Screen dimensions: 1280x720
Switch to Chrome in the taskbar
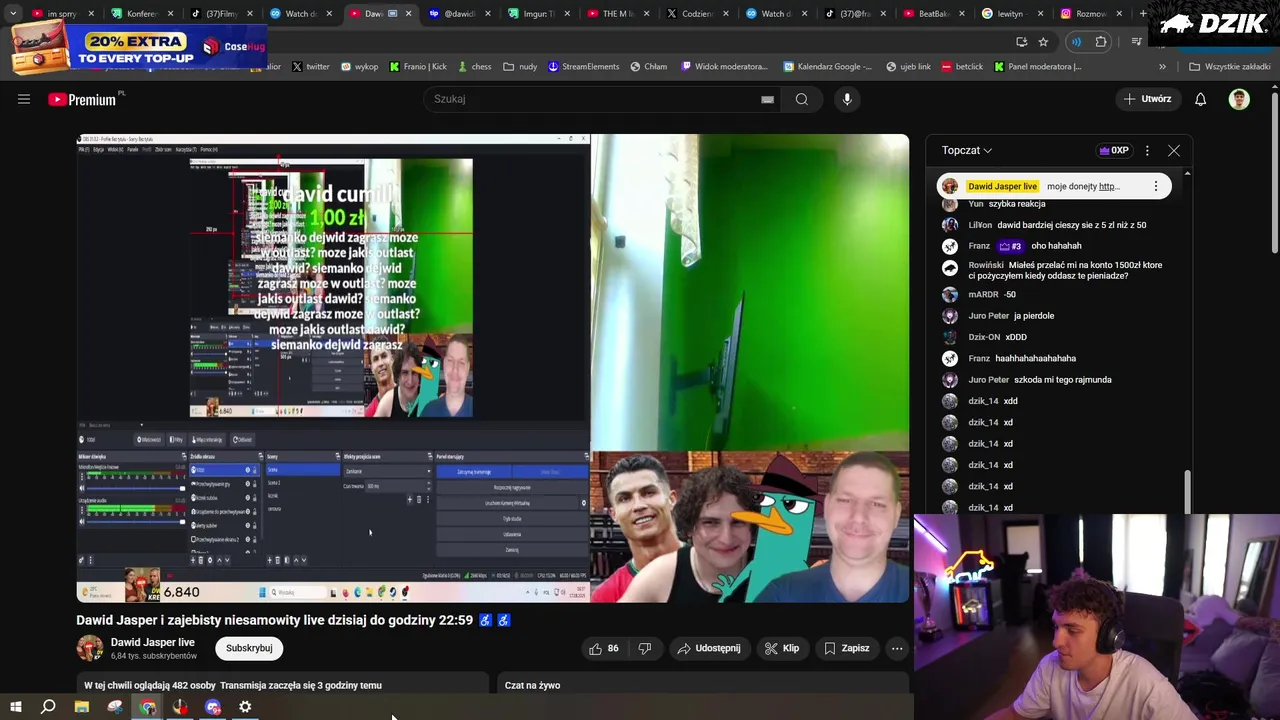pos(148,707)
